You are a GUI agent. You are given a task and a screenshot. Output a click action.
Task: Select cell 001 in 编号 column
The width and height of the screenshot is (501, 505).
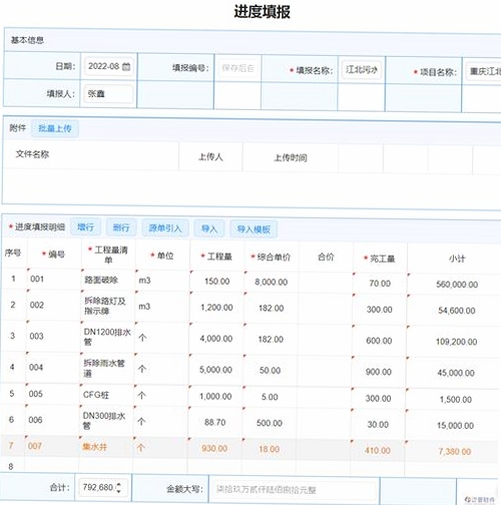coord(54,279)
